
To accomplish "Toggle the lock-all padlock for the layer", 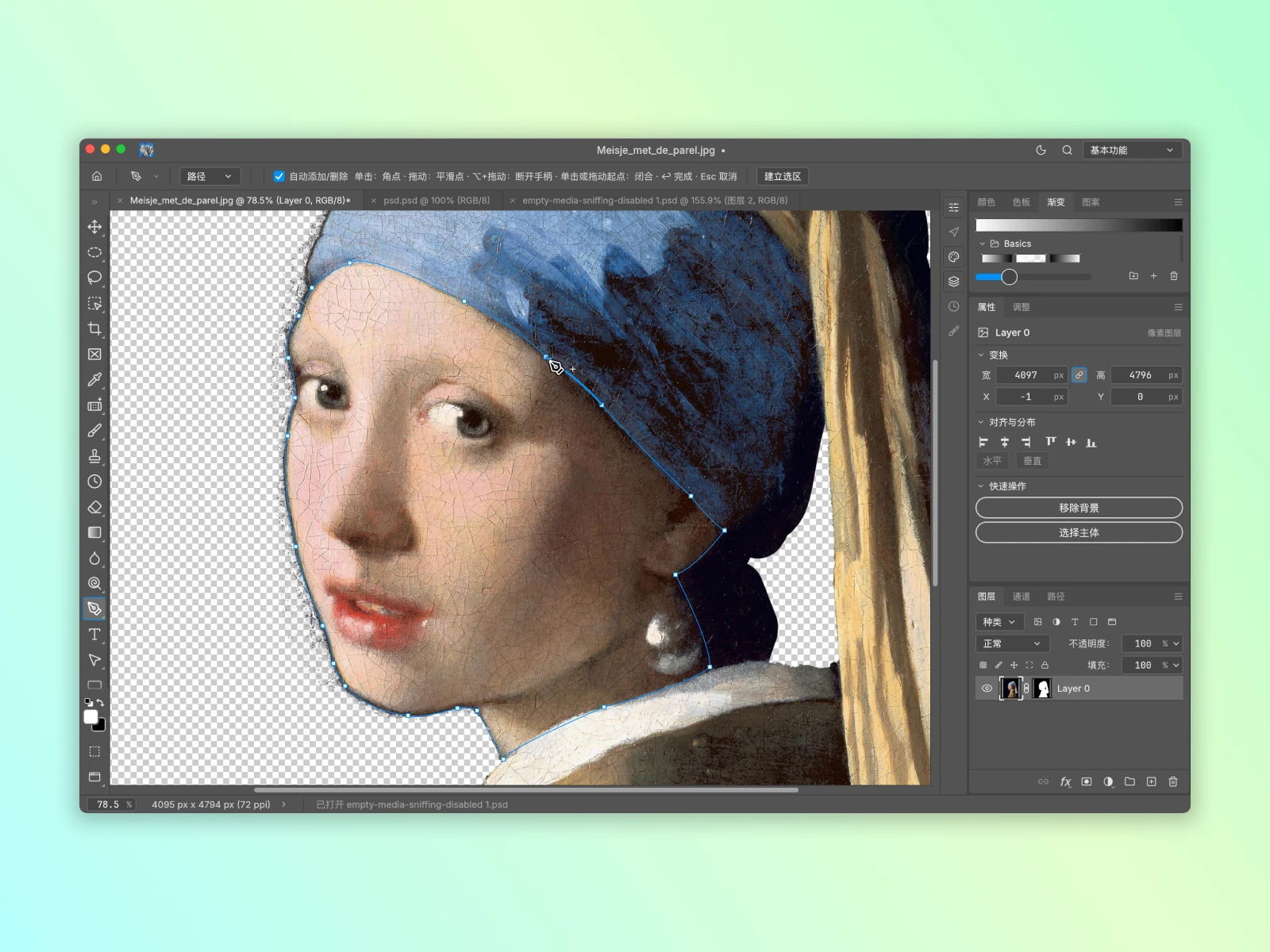I will (x=1045, y=665).
